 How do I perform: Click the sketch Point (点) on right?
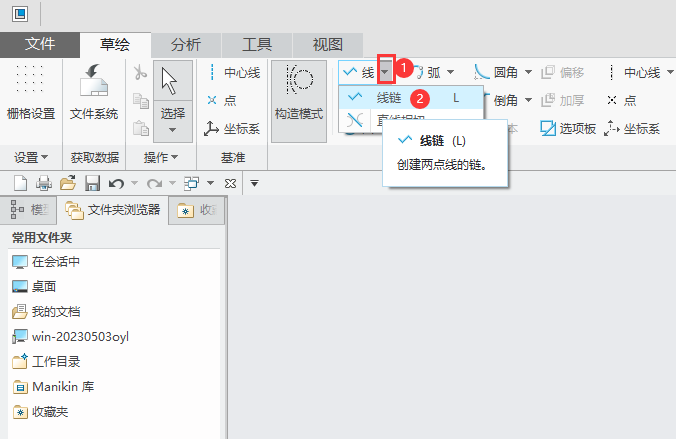[622, 100]
